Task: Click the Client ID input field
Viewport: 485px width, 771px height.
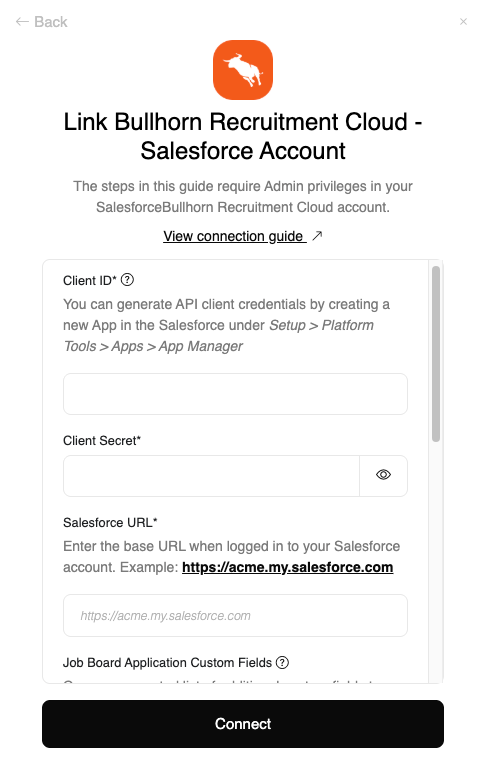Action: click(x=235, y=394)
